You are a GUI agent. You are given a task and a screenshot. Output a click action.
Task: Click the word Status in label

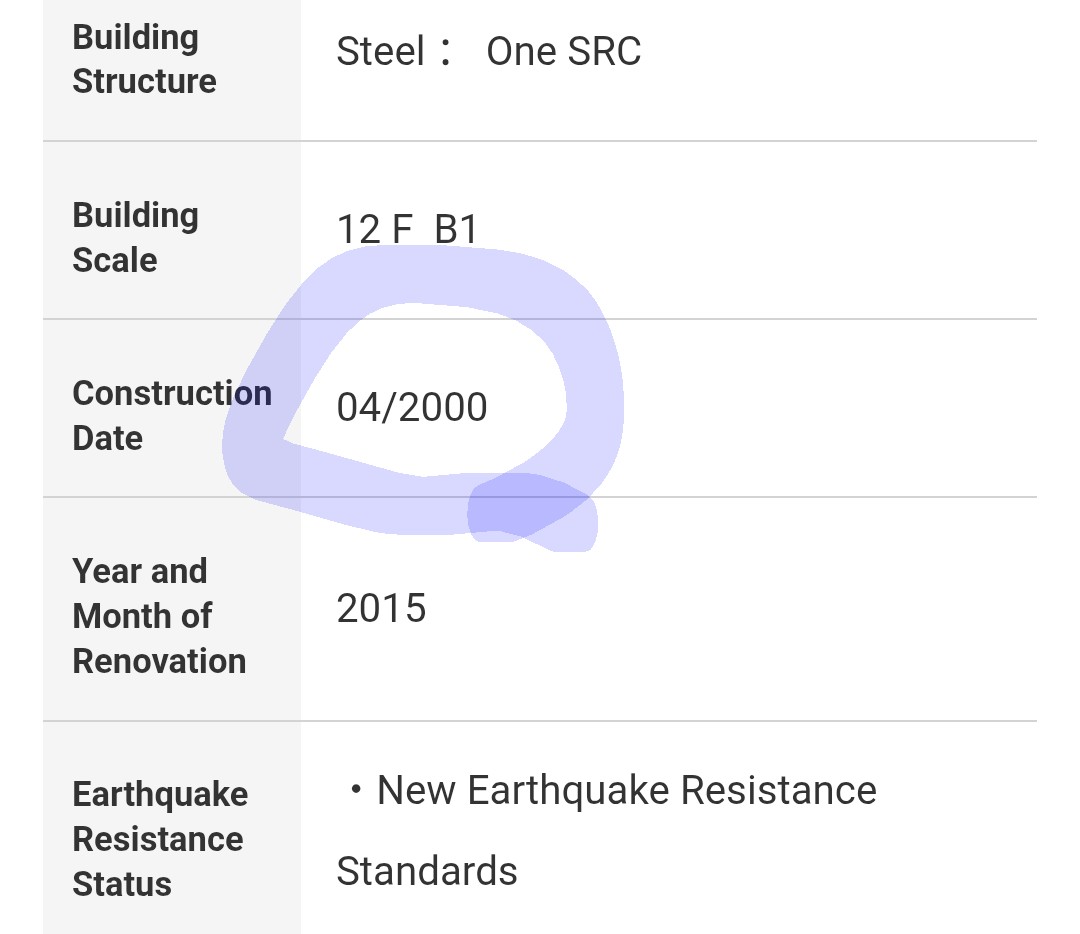[122, 884]
